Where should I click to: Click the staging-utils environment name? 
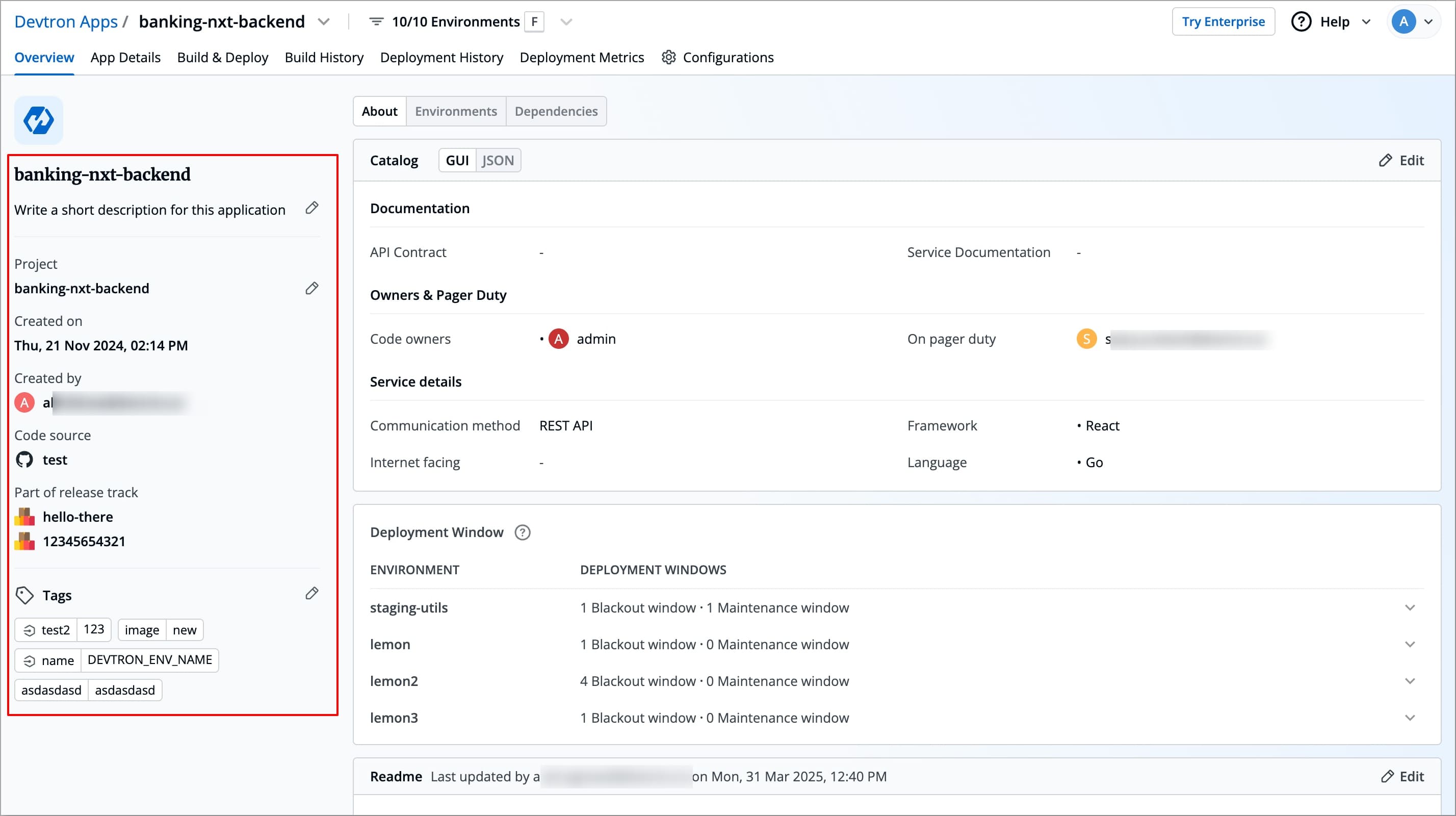[409, 608]
